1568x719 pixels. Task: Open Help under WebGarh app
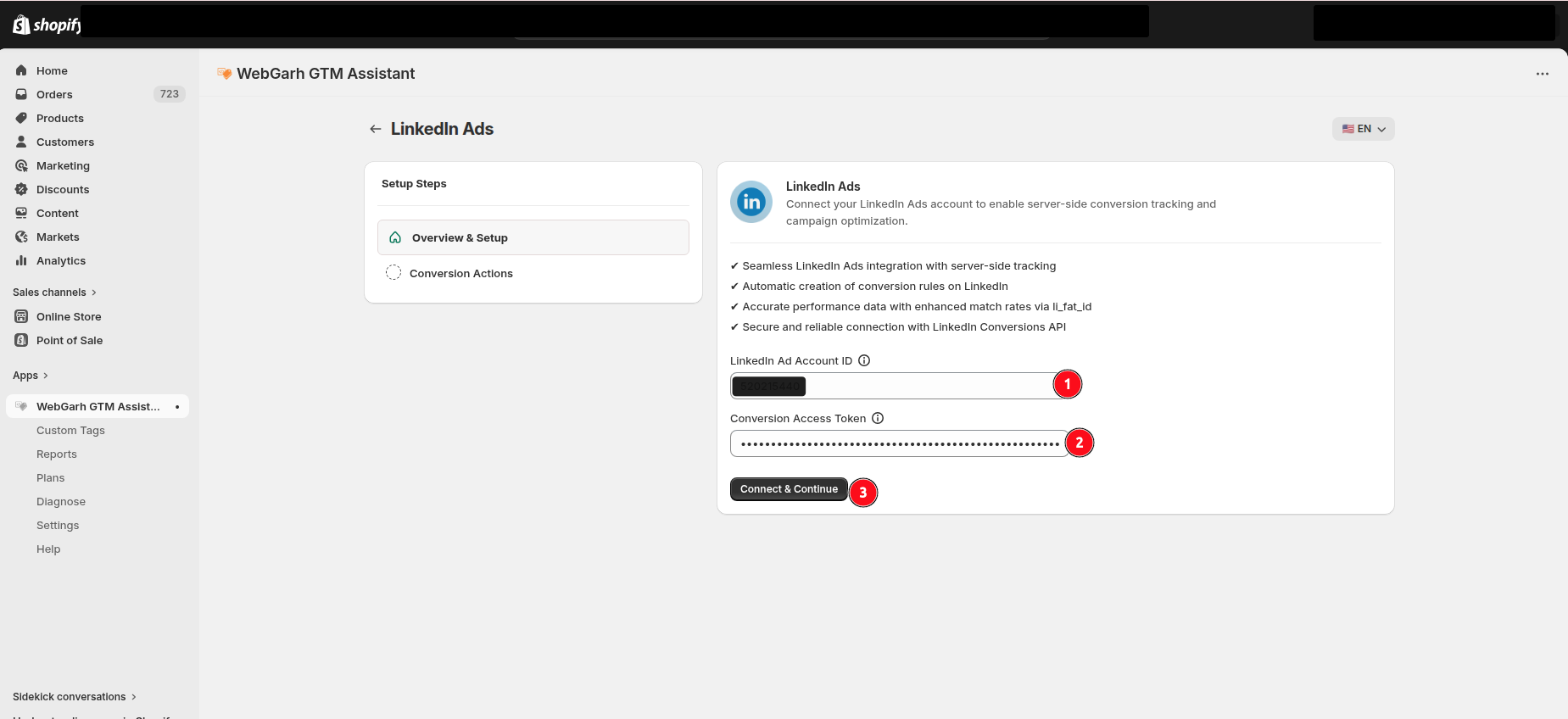48,549
